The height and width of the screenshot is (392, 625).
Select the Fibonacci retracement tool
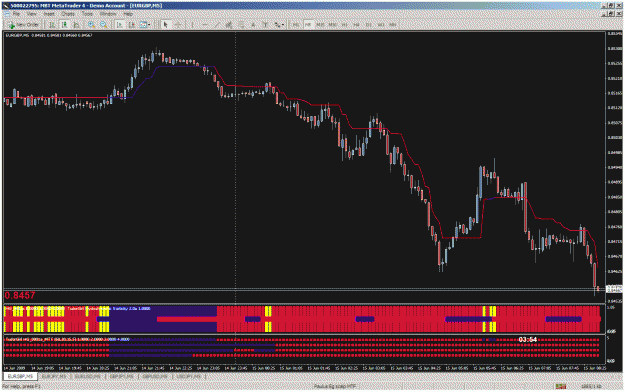coord(241,25)
